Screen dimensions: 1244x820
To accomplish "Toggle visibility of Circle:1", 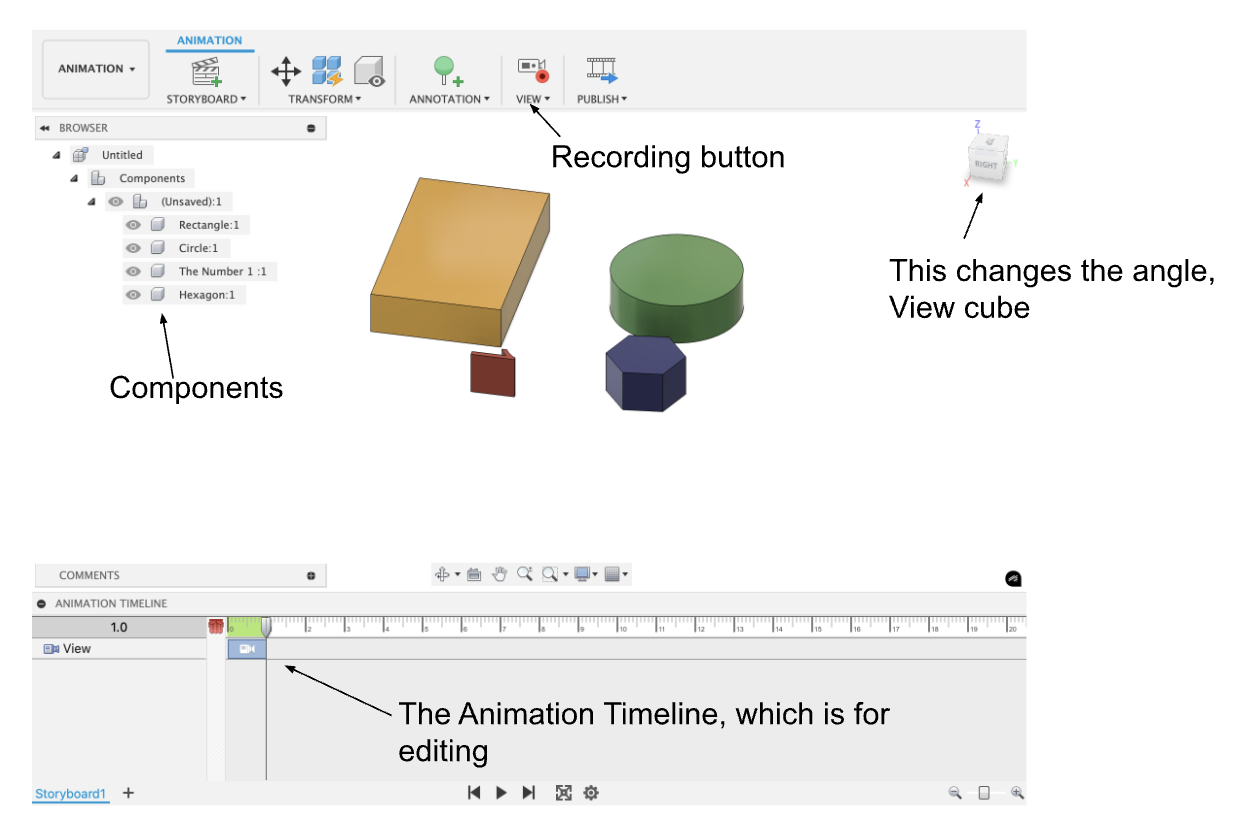I will click(133, 247).
